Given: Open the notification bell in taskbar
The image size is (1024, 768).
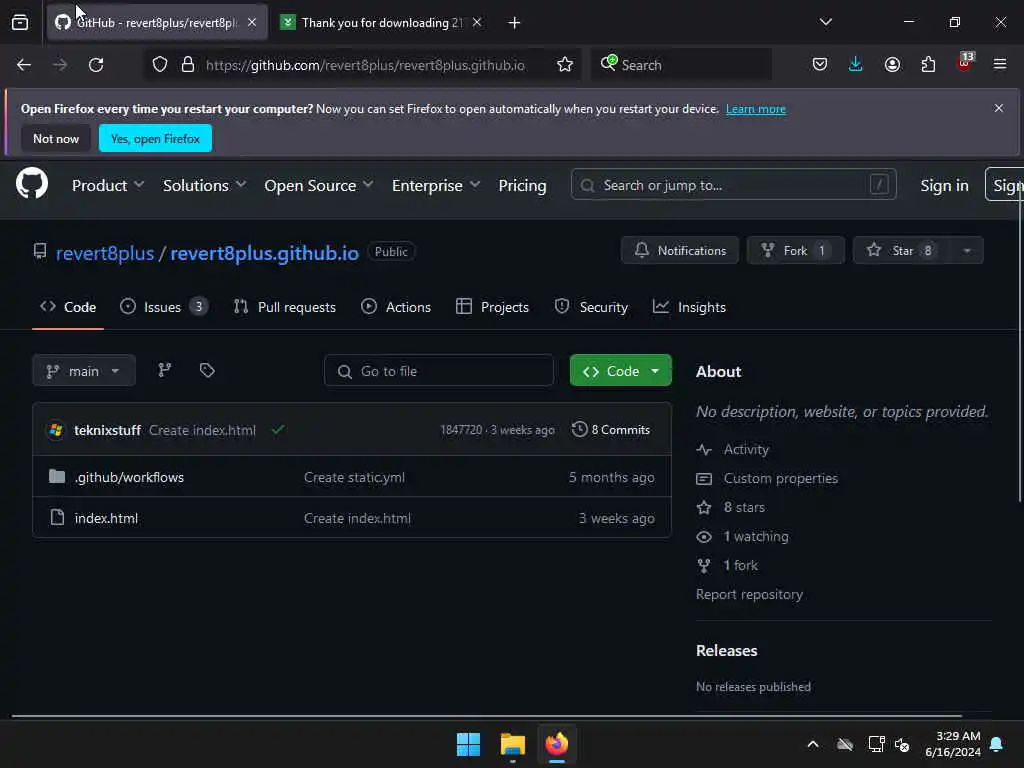Looking at the screenshot, I should tap(997, 744).
